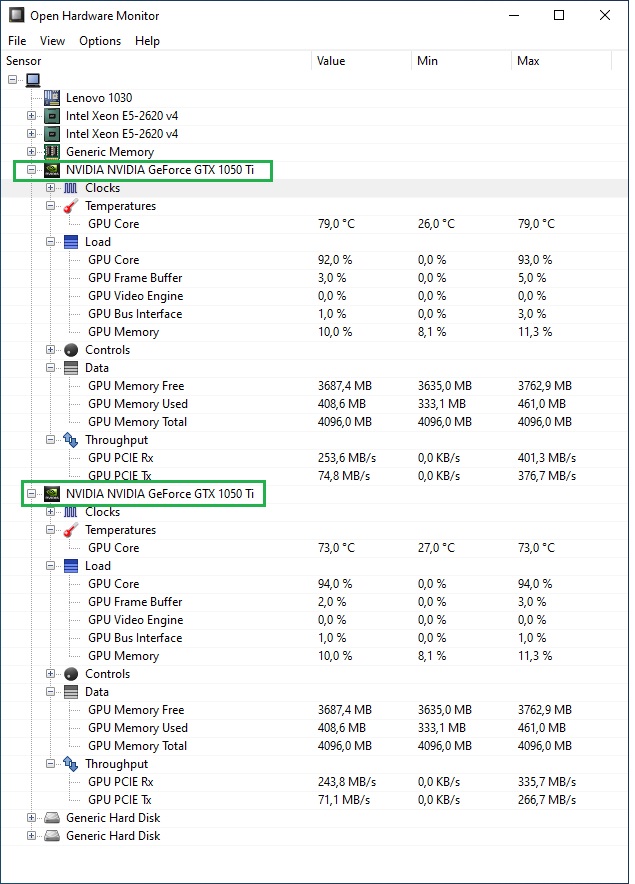635x884 pixels.
Task: Click the Lenovo 1030 mainboard icon
Action: (52, 98)
